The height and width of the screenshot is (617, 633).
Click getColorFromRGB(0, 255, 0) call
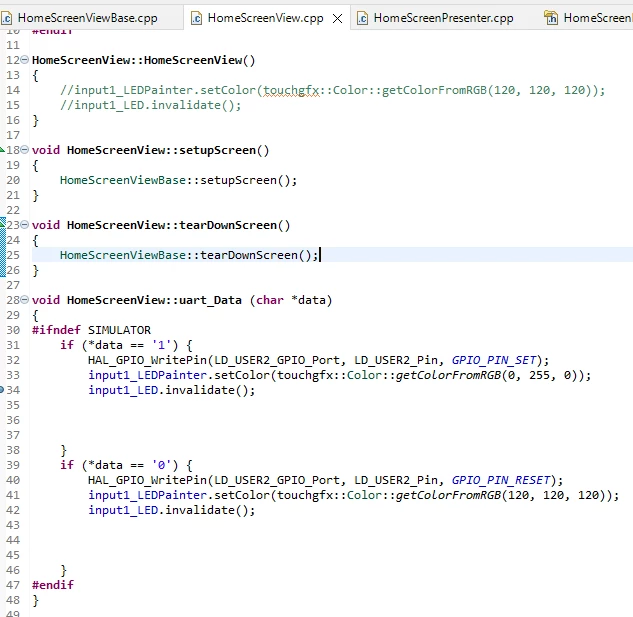pyautogui.click(x=489, y=376)
